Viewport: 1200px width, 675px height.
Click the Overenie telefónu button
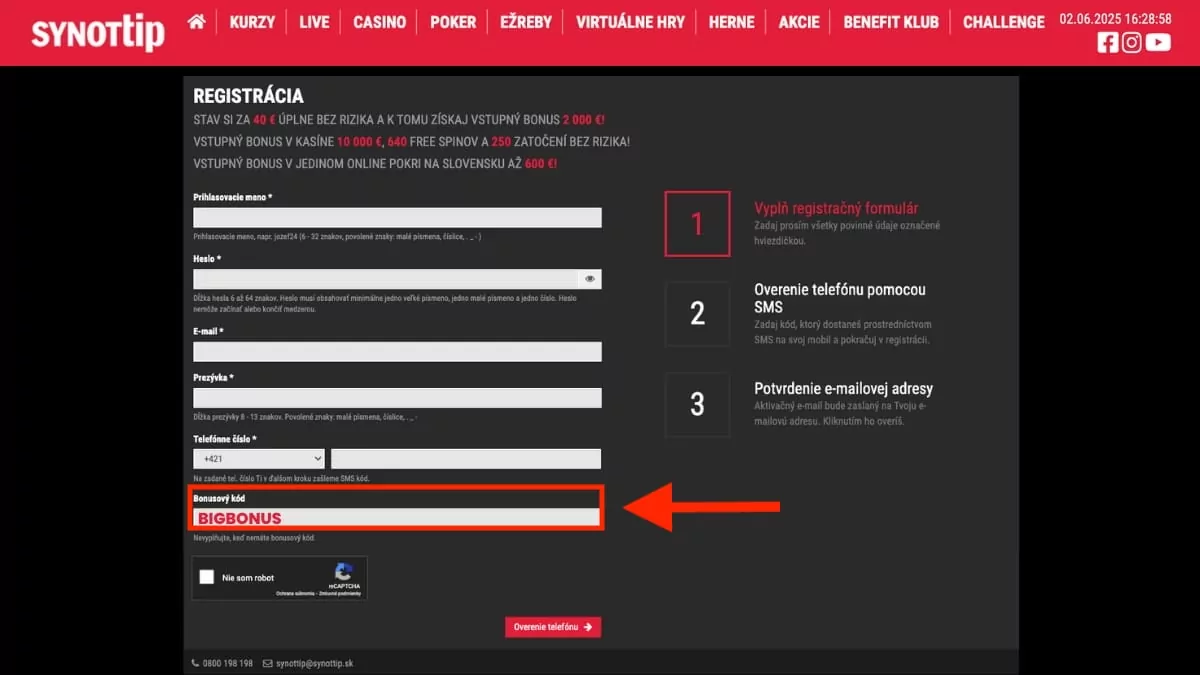(x=553, y=627)
